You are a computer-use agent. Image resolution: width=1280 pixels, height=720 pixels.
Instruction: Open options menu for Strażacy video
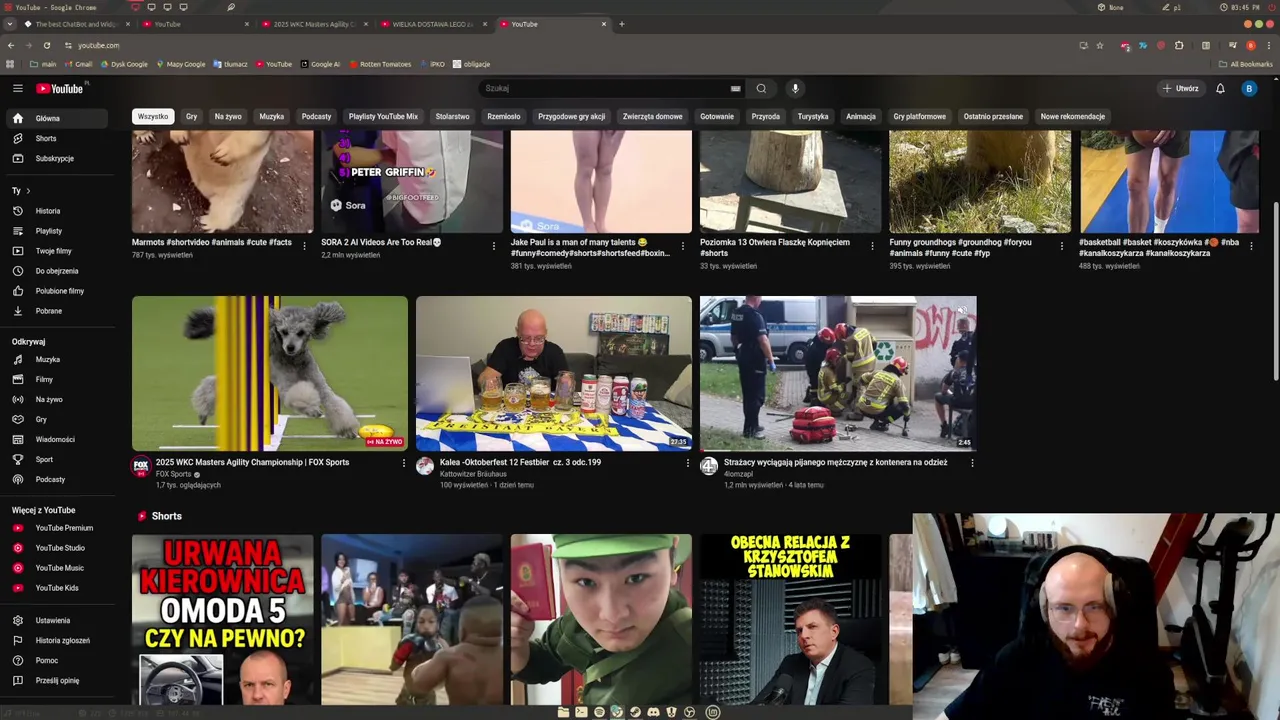972,463
